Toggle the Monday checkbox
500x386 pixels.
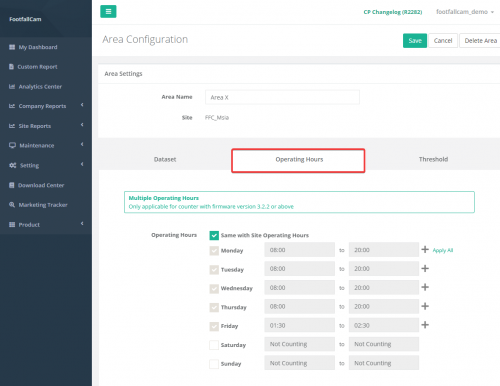[x=214, y=251]
